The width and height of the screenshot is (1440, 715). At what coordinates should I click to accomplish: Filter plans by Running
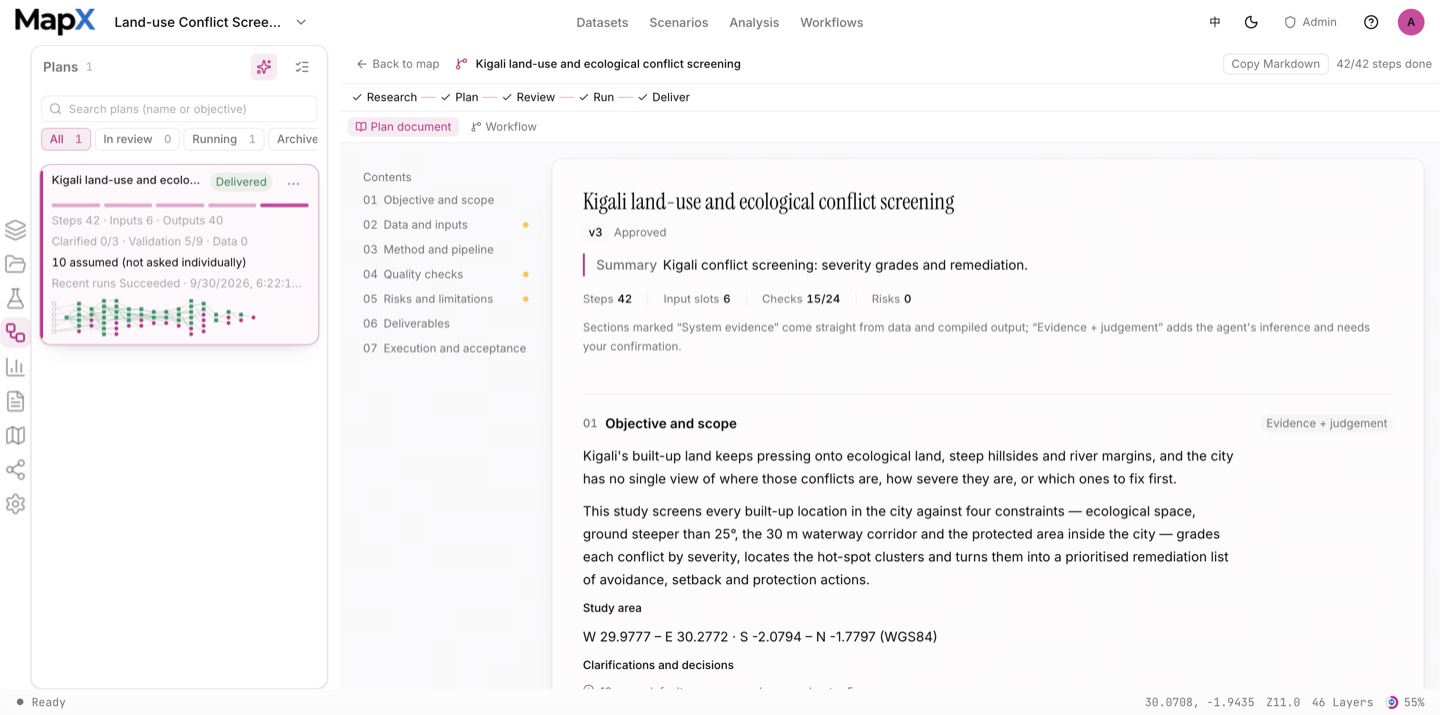(x=224, y=139)
